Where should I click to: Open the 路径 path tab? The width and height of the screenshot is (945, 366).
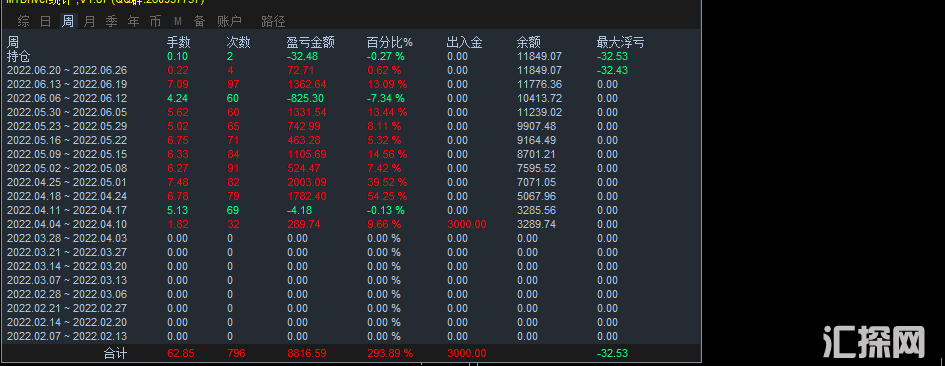(x=273, y=22)
